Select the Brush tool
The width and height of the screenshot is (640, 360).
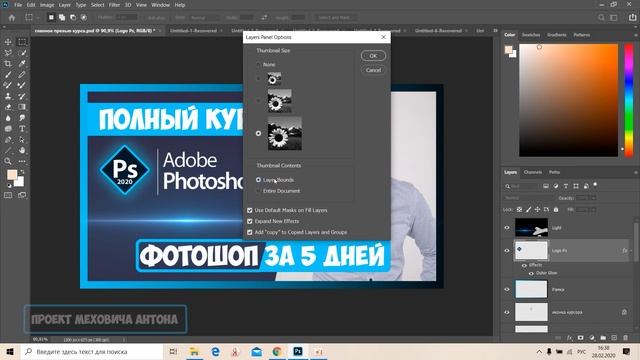pyautogui.click(x=8, y=74)
